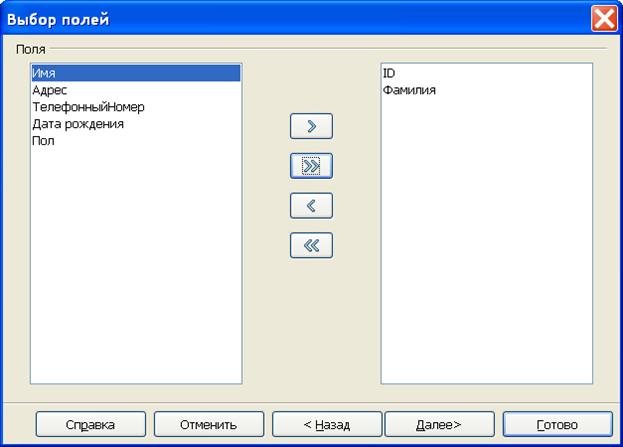The width and height of the screenshot is (623, 447).
Task: Cancel the wizard with Отменить
Action: 209,424
